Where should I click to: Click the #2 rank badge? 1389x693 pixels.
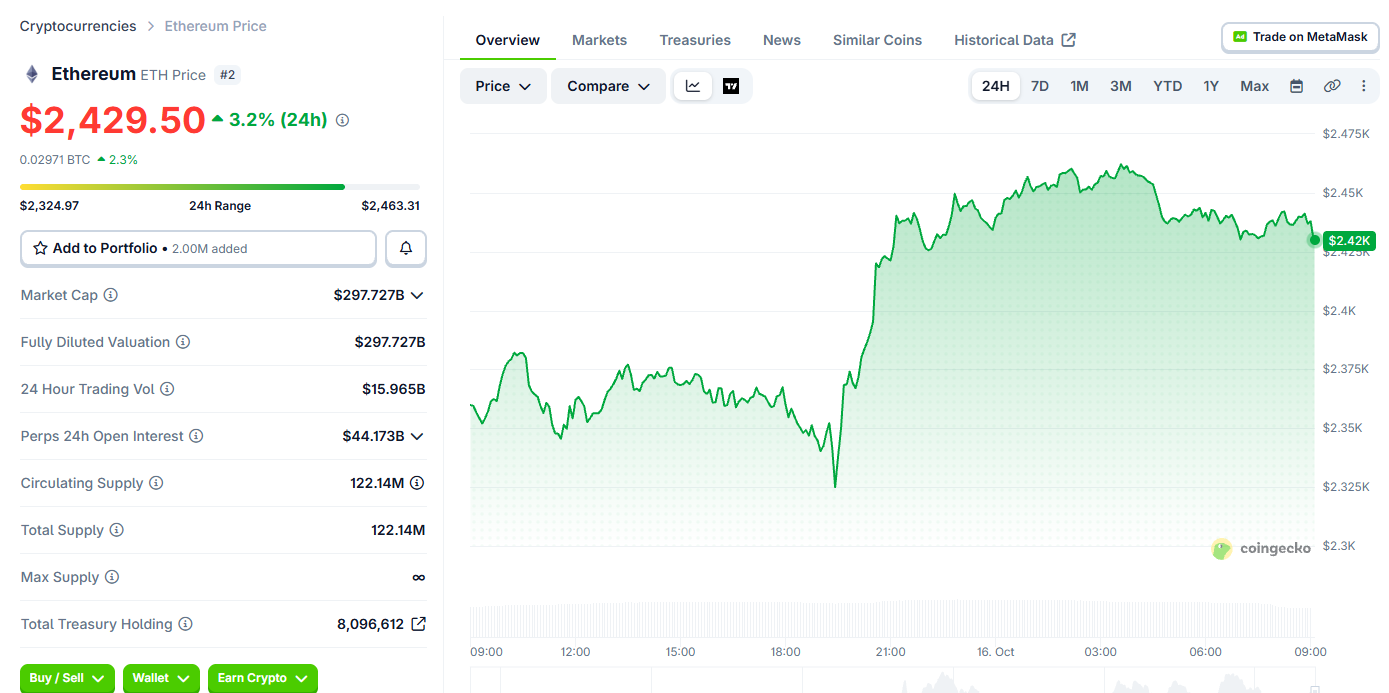(x=227, y=74)
